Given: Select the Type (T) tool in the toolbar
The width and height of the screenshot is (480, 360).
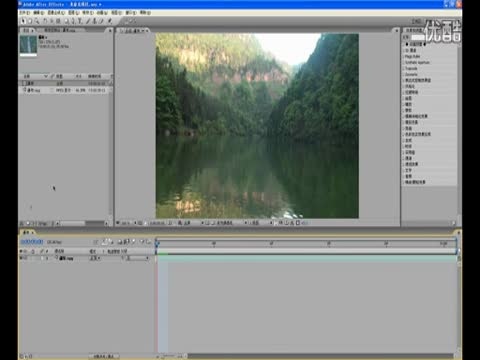Looking at the screenshot, I should (x=80, y=21).
